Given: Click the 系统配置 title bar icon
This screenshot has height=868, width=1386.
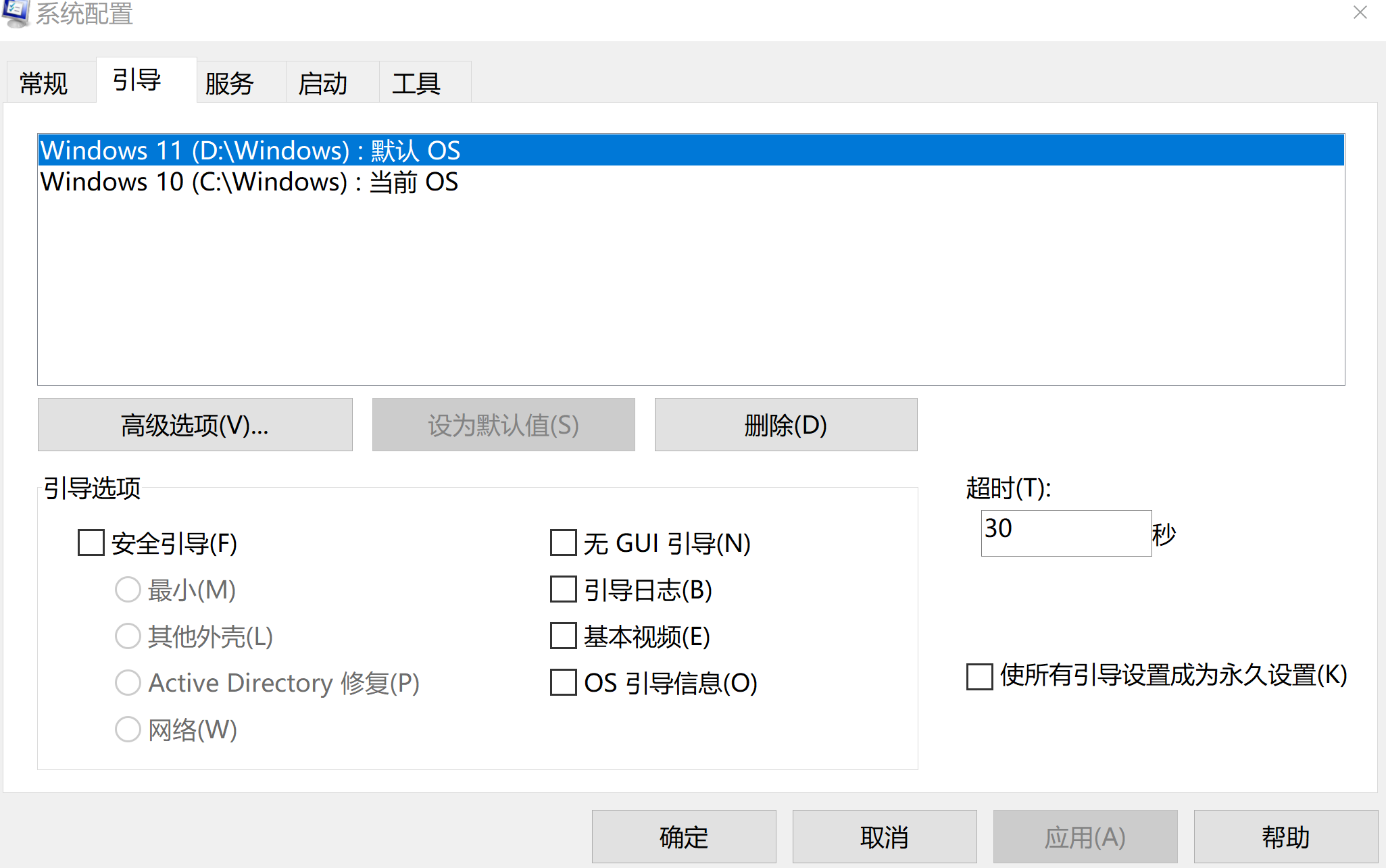Looking at the screenshot, I should coord(16,13).
